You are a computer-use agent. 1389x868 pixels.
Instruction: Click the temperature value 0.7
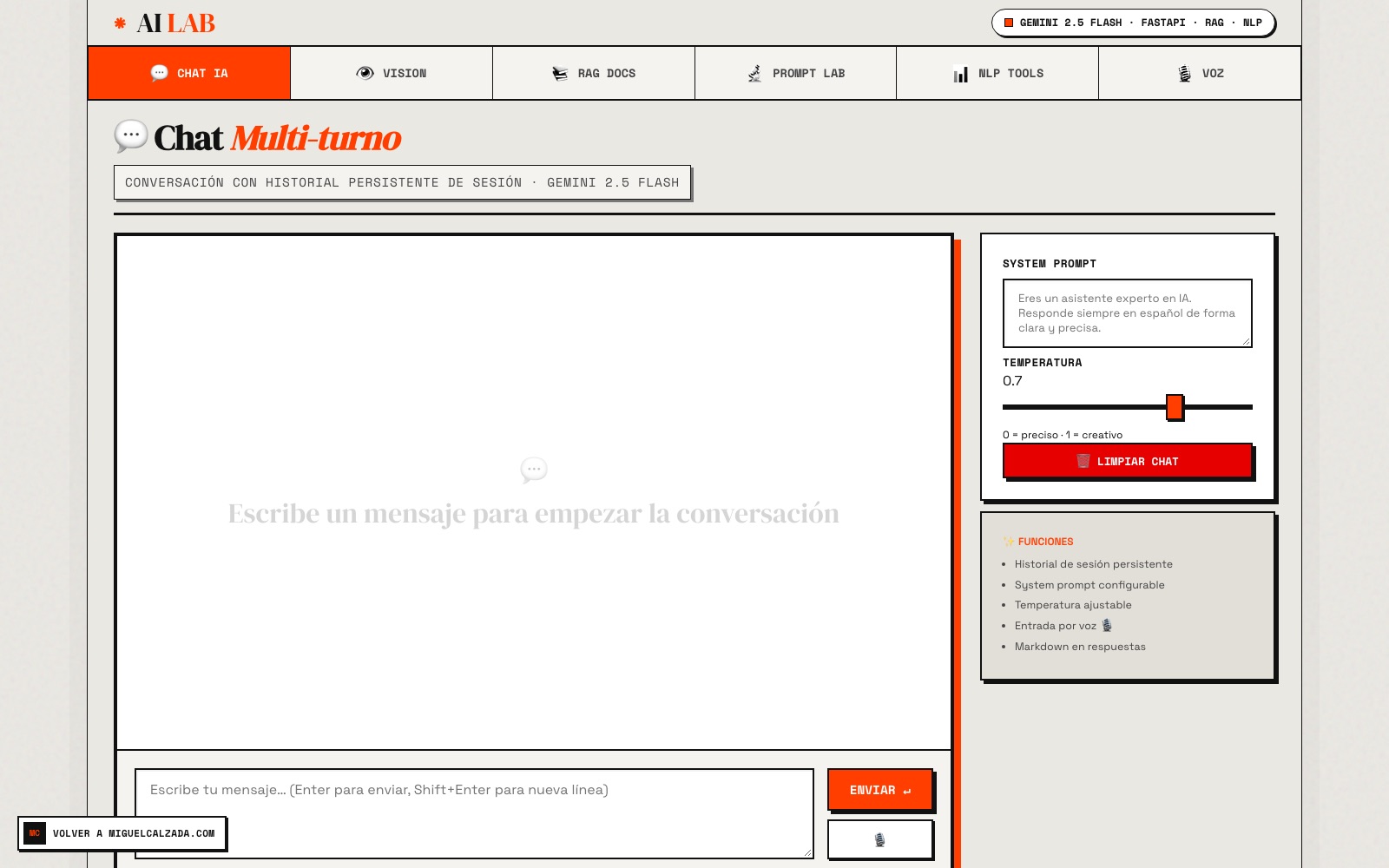pyautogui.click(x=1012, y=381)
